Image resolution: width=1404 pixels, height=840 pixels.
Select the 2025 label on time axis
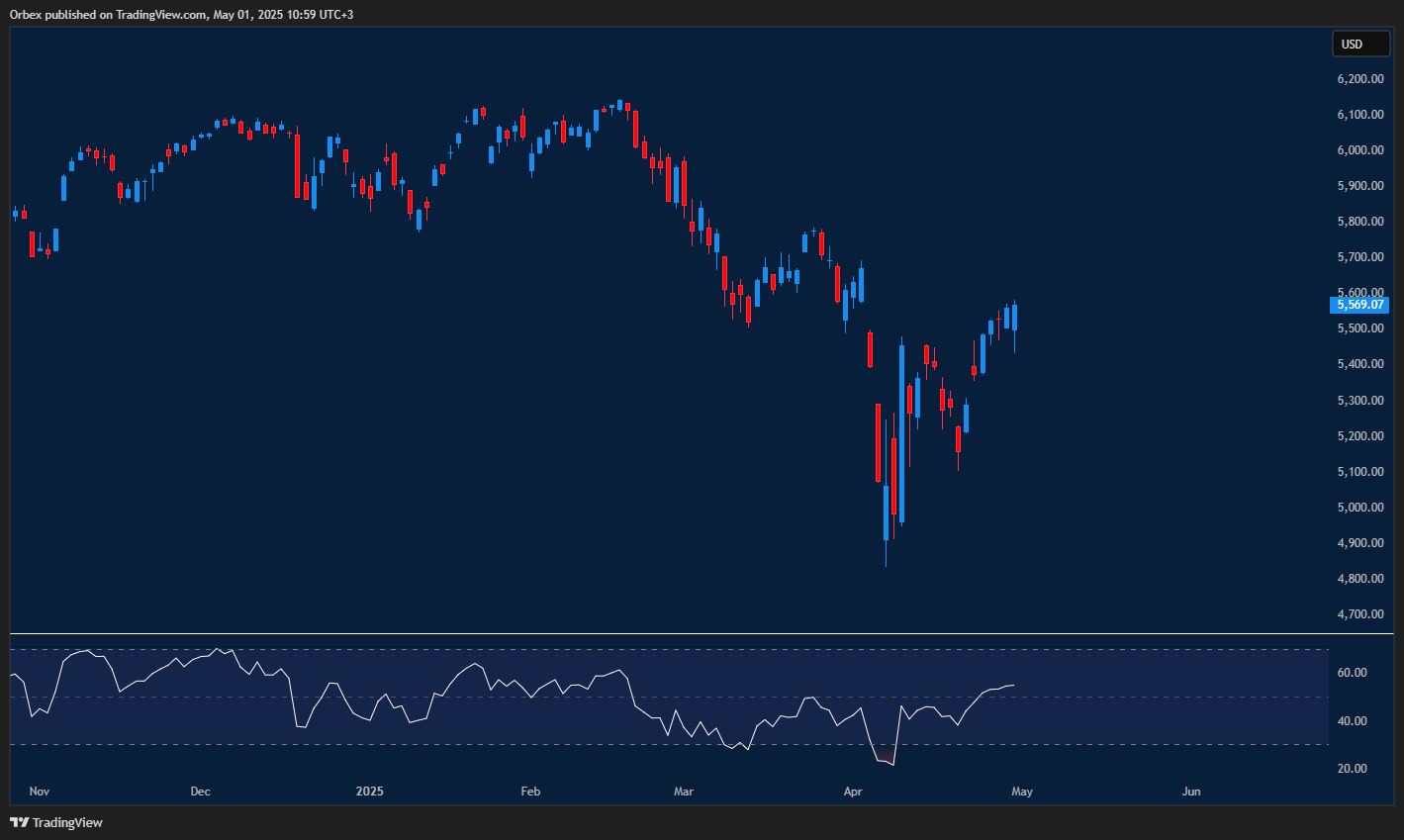click(x=369, y=792)
